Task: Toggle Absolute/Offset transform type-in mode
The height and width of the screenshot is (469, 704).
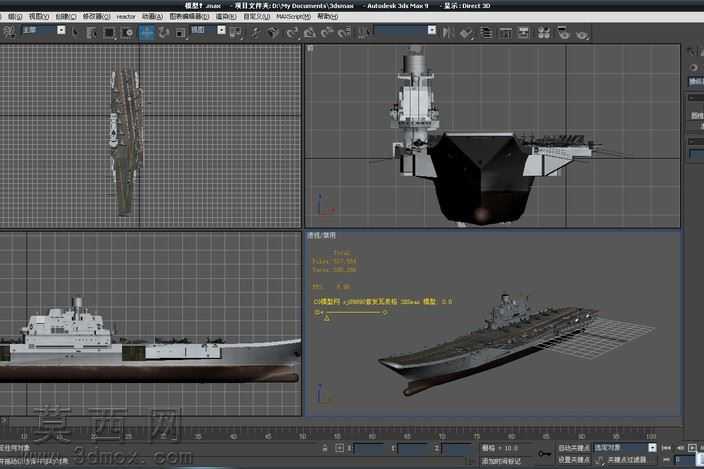Action: [x=339, y=448]
